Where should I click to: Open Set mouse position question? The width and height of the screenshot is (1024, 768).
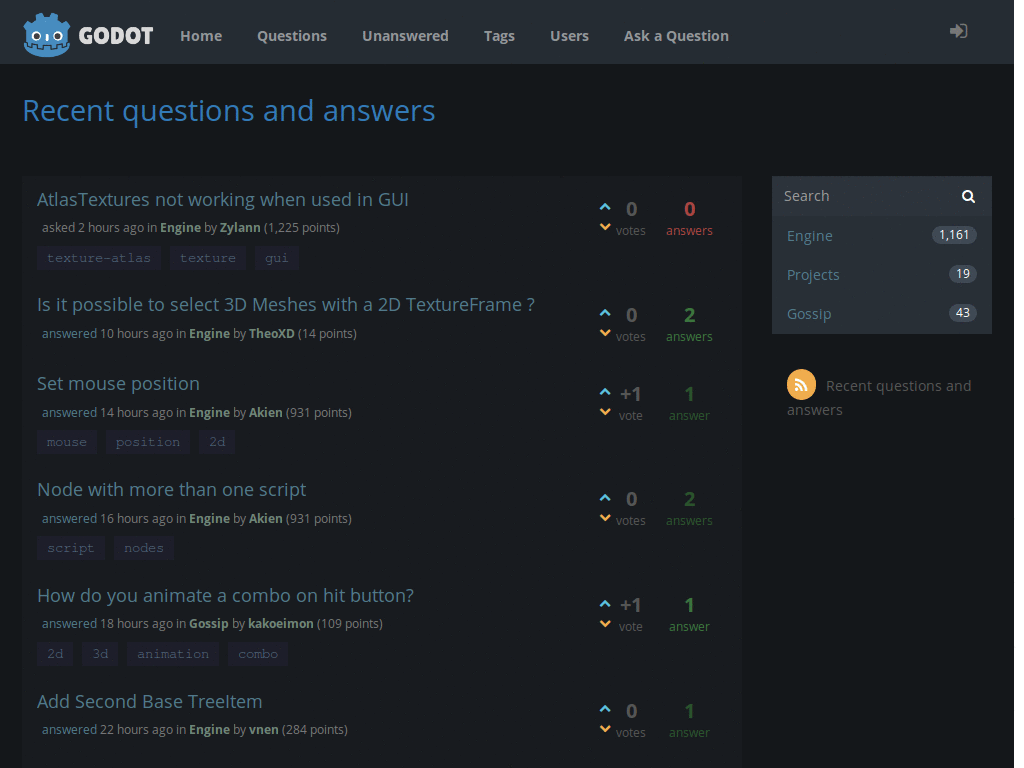(x=118, y=383)
